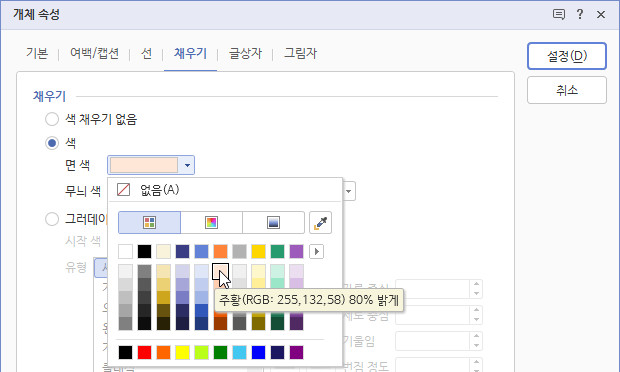620x372 pixels.
Task: Click the 설정(D) button
Action: tap(567, 56)
